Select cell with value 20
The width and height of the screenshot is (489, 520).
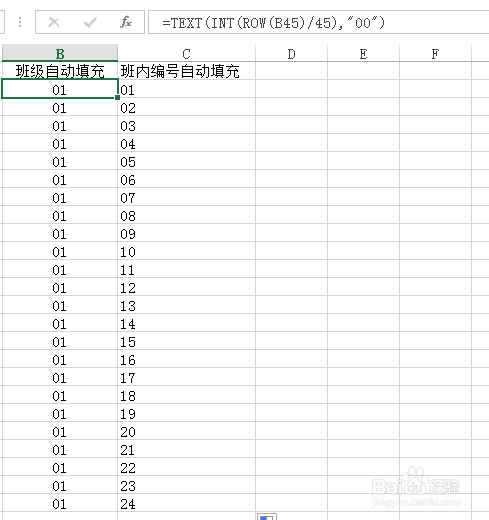pos(187,432)
